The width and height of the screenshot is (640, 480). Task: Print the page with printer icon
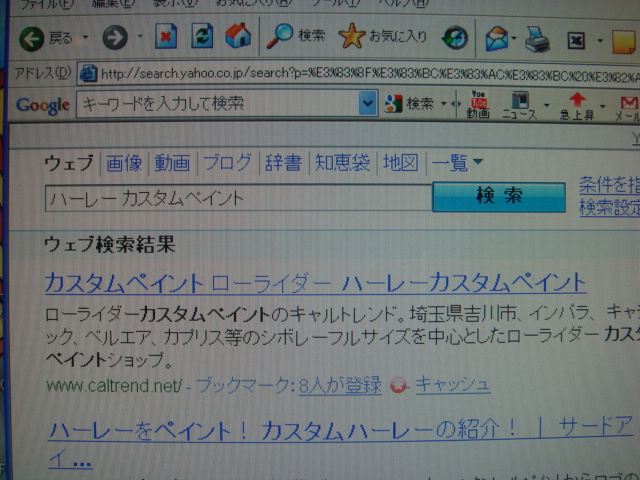click(x=537, y=39)
